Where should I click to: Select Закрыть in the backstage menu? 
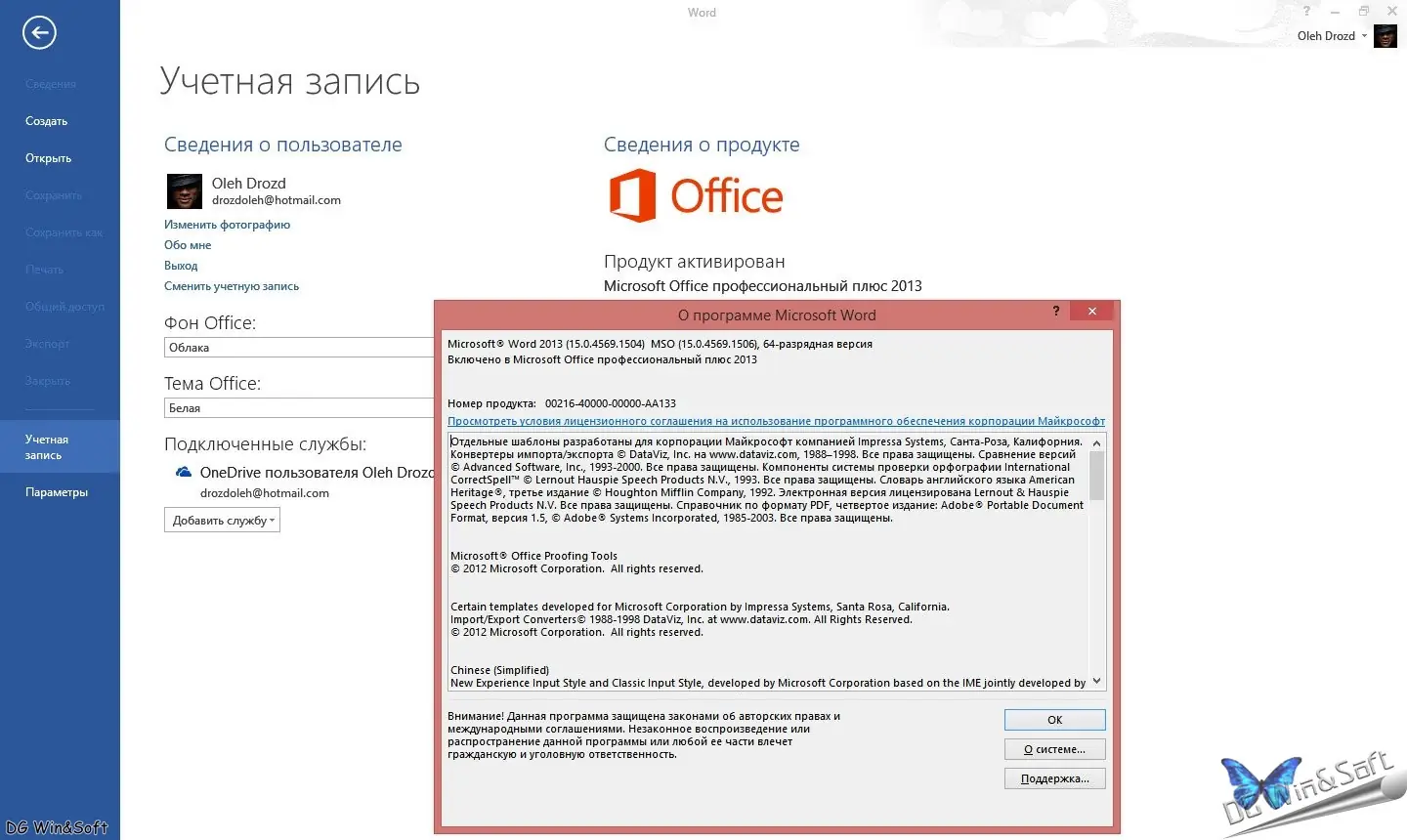coord(48,381)
